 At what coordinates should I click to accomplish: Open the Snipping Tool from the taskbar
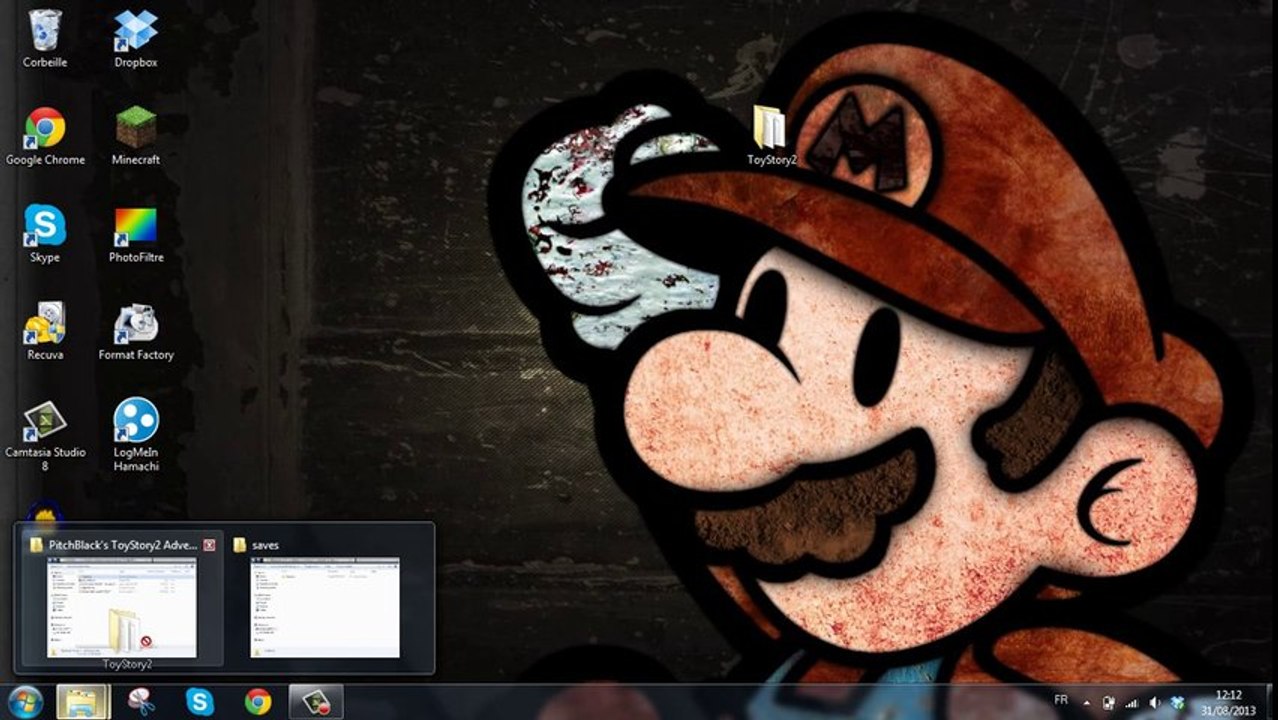pos(142,702)
